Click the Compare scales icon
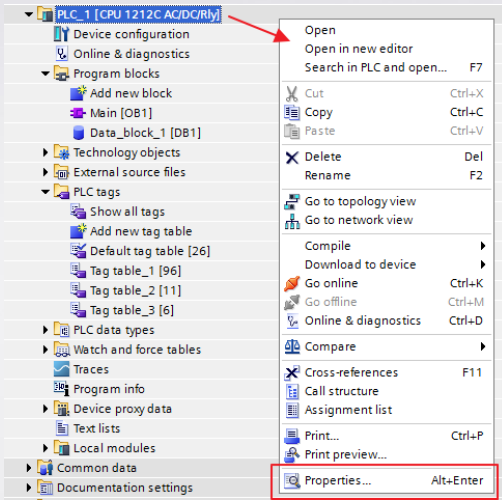The height and width of the screenshot is (500, 502). (292, 347)
